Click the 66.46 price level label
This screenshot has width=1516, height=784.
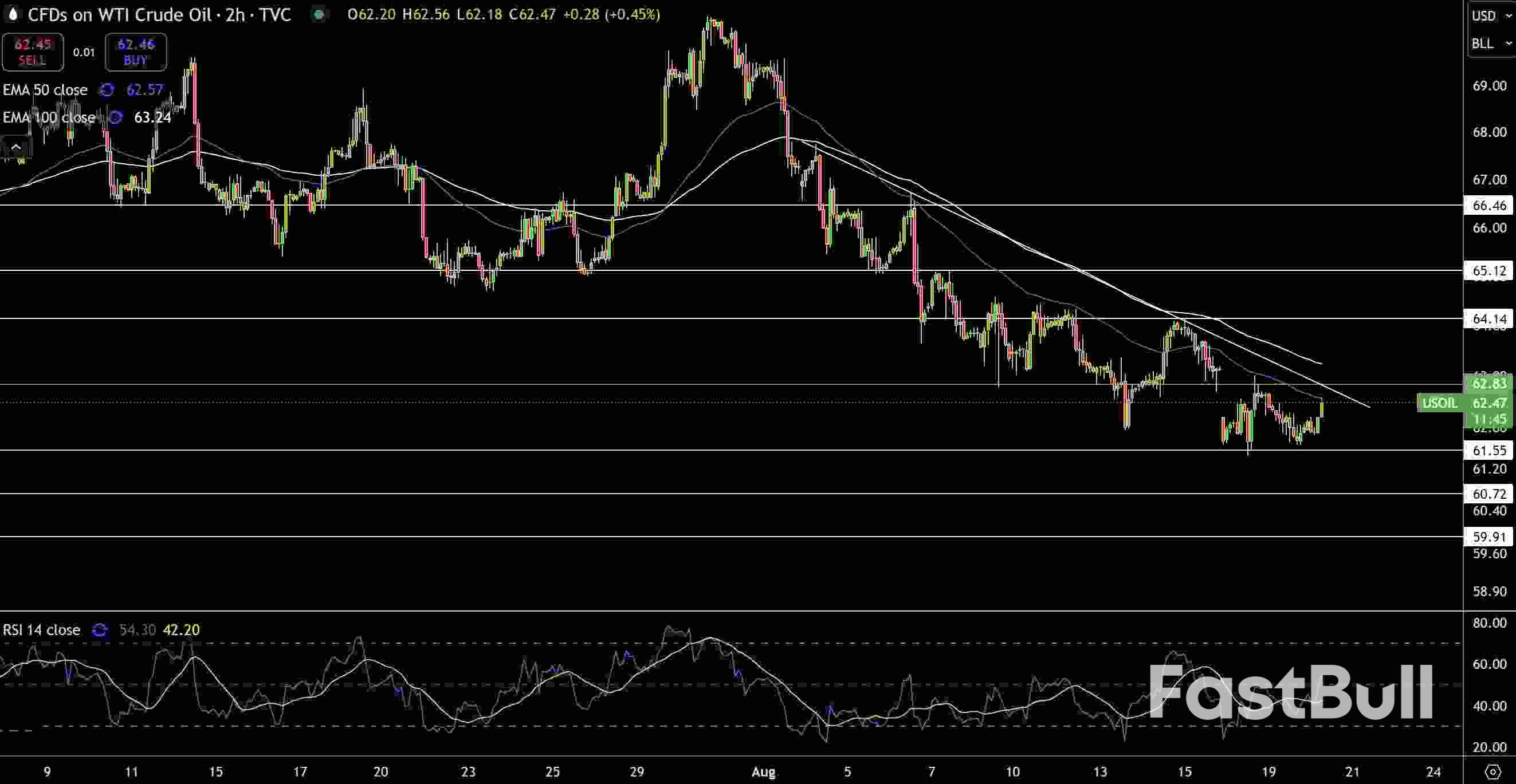(x=1490, y=205)
